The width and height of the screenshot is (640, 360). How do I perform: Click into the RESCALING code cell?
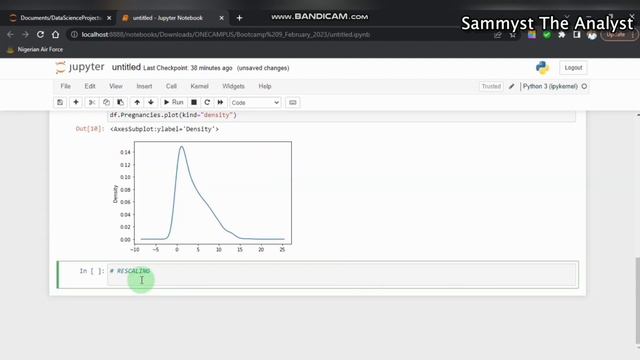(342, 275)
